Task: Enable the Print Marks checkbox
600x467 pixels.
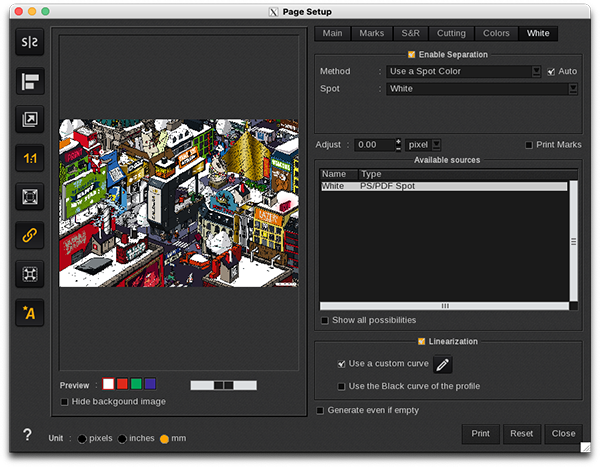Action: click(529, 145)
